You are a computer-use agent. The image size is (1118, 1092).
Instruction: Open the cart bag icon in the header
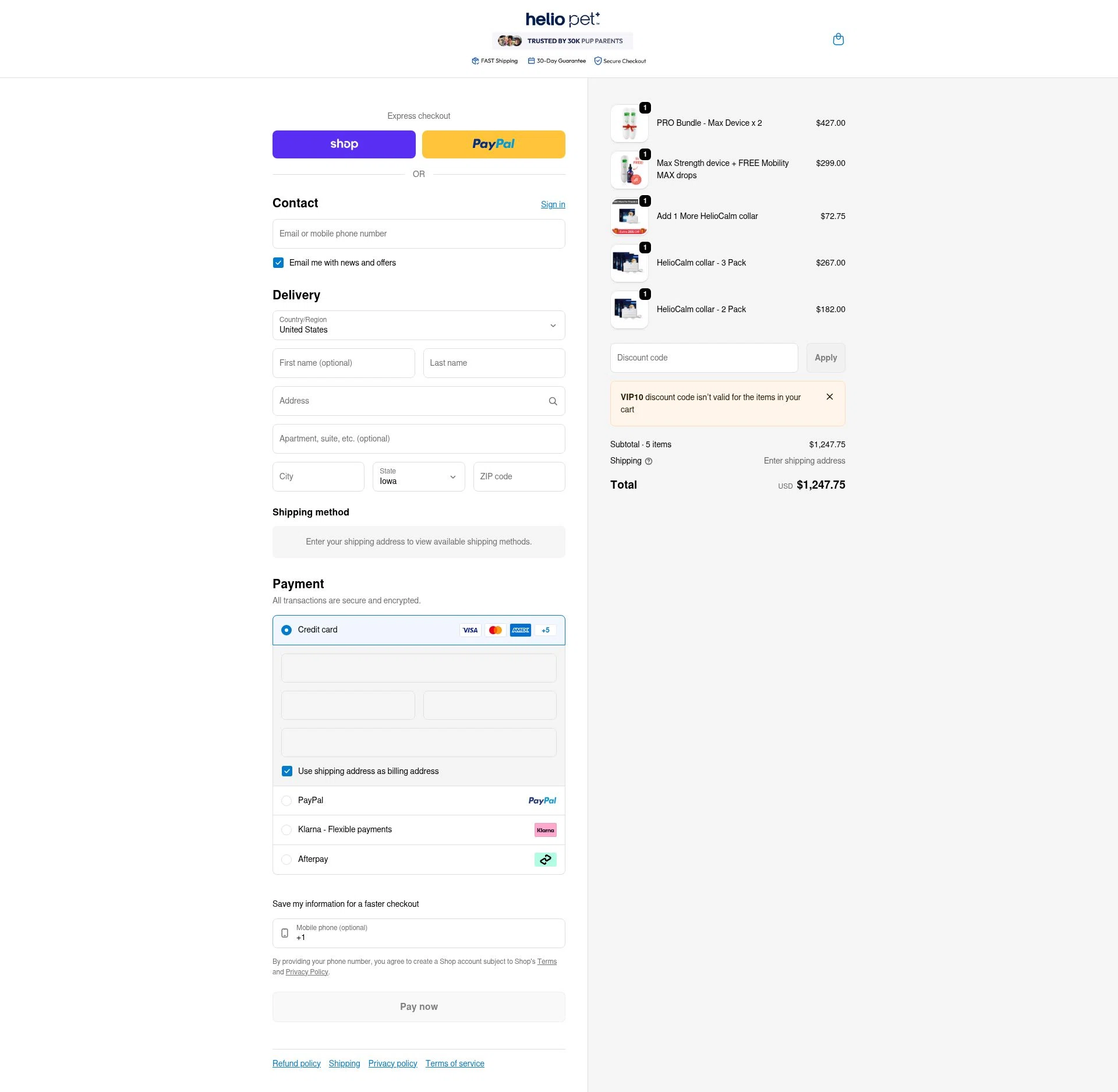(x=838, y=39)
